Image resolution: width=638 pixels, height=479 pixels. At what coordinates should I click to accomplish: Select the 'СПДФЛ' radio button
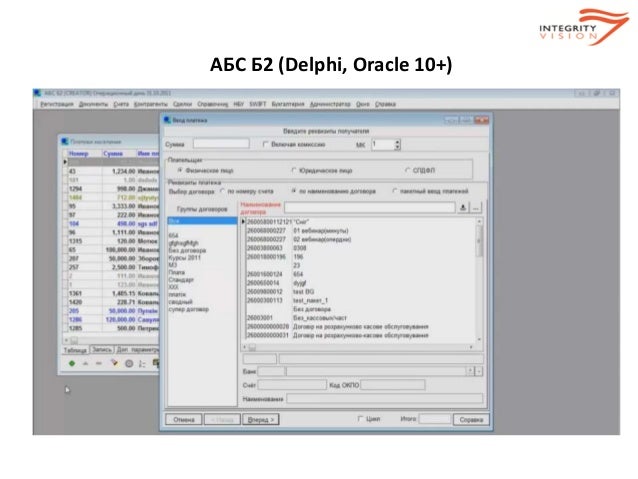(408, 170)
